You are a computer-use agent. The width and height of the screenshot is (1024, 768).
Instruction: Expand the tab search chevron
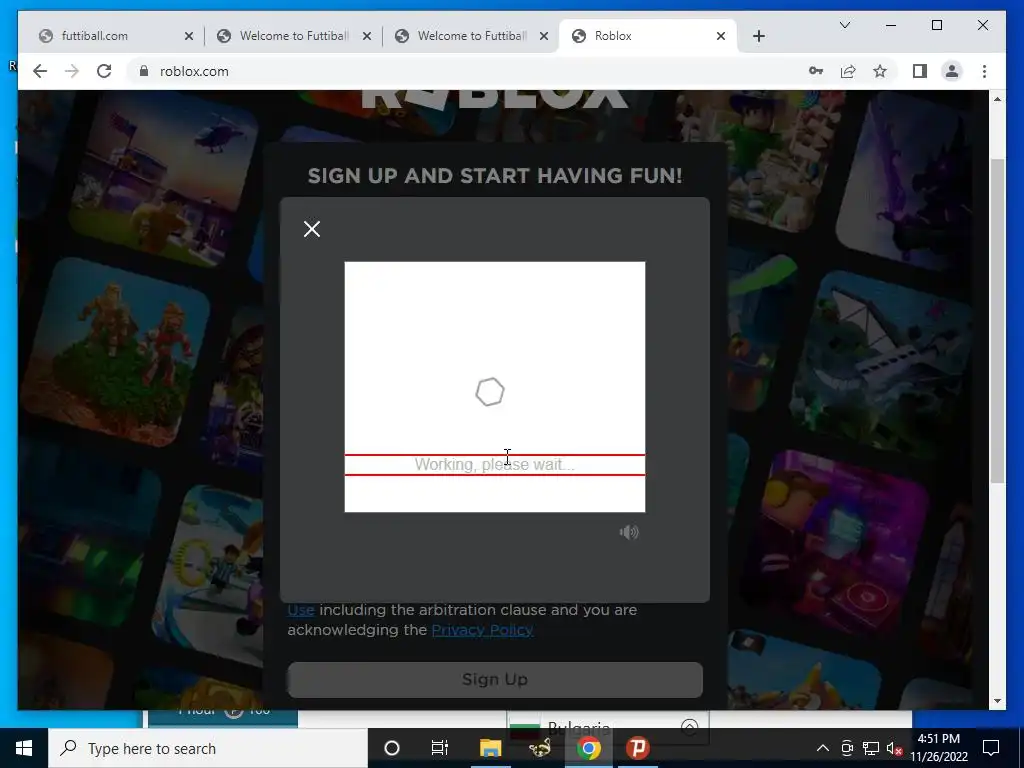844,25
